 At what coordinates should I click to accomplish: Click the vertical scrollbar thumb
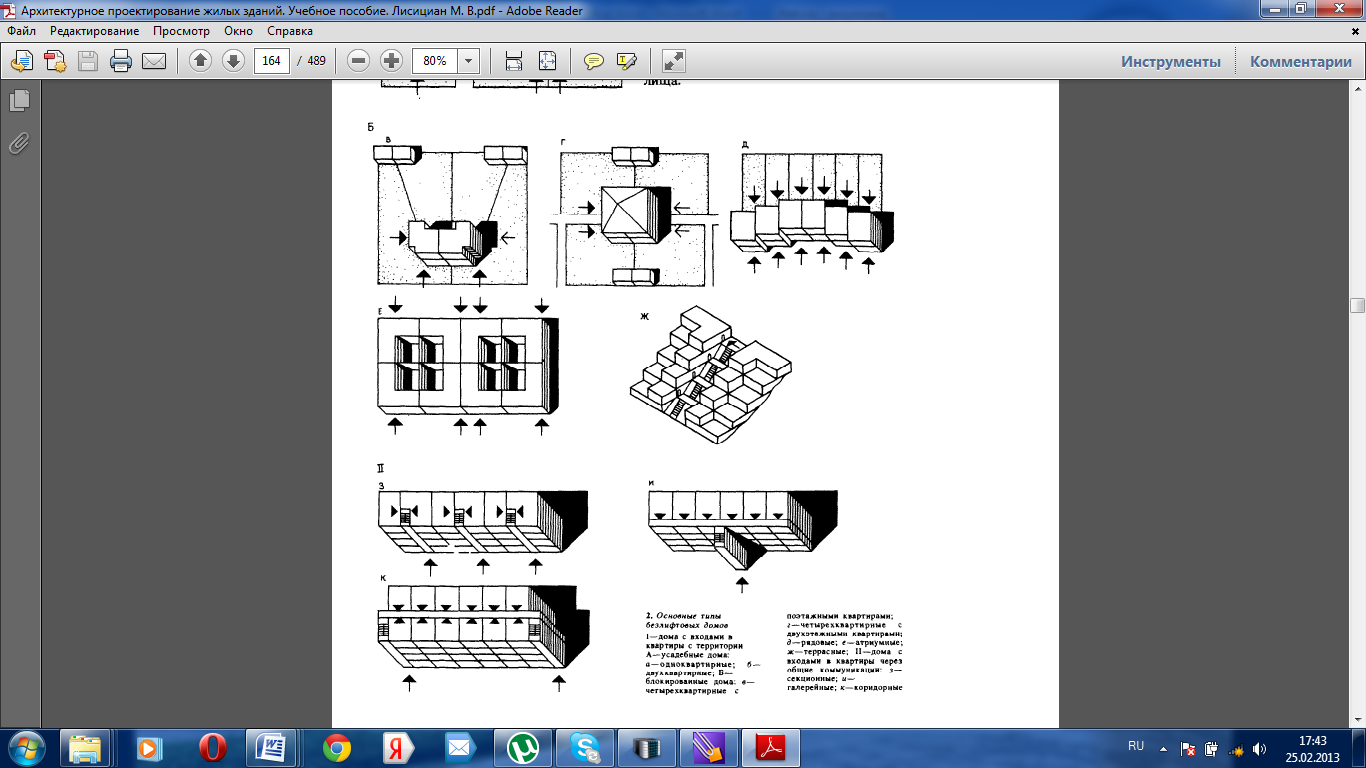point(1357,305)
